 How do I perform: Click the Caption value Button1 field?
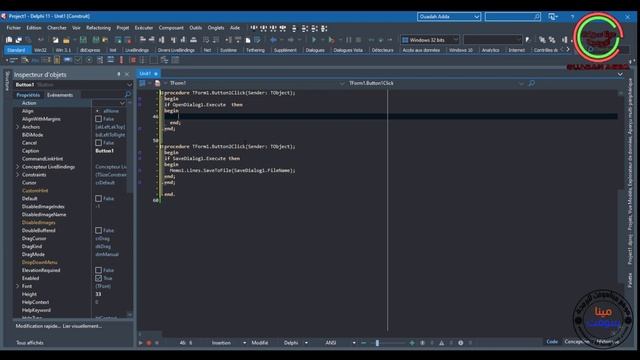(110, 151)
